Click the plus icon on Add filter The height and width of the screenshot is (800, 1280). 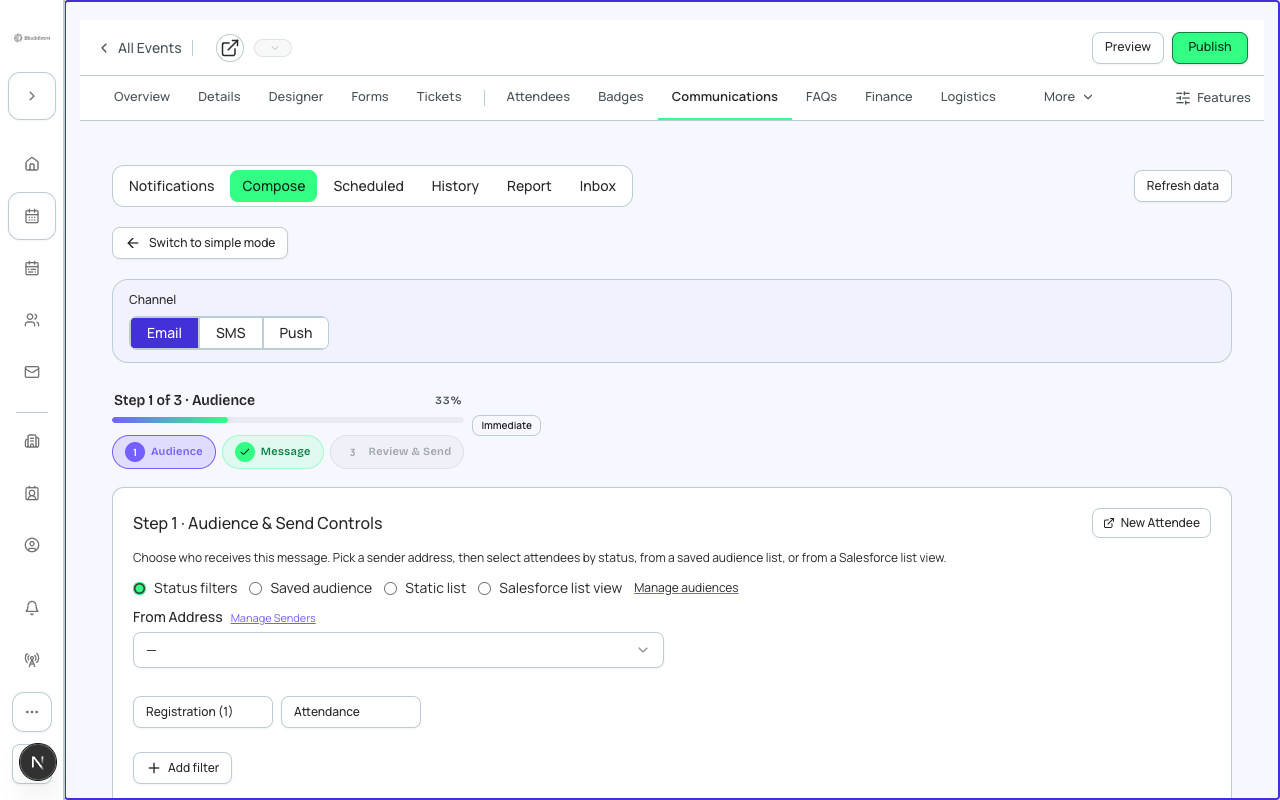(x=154, y=768)
